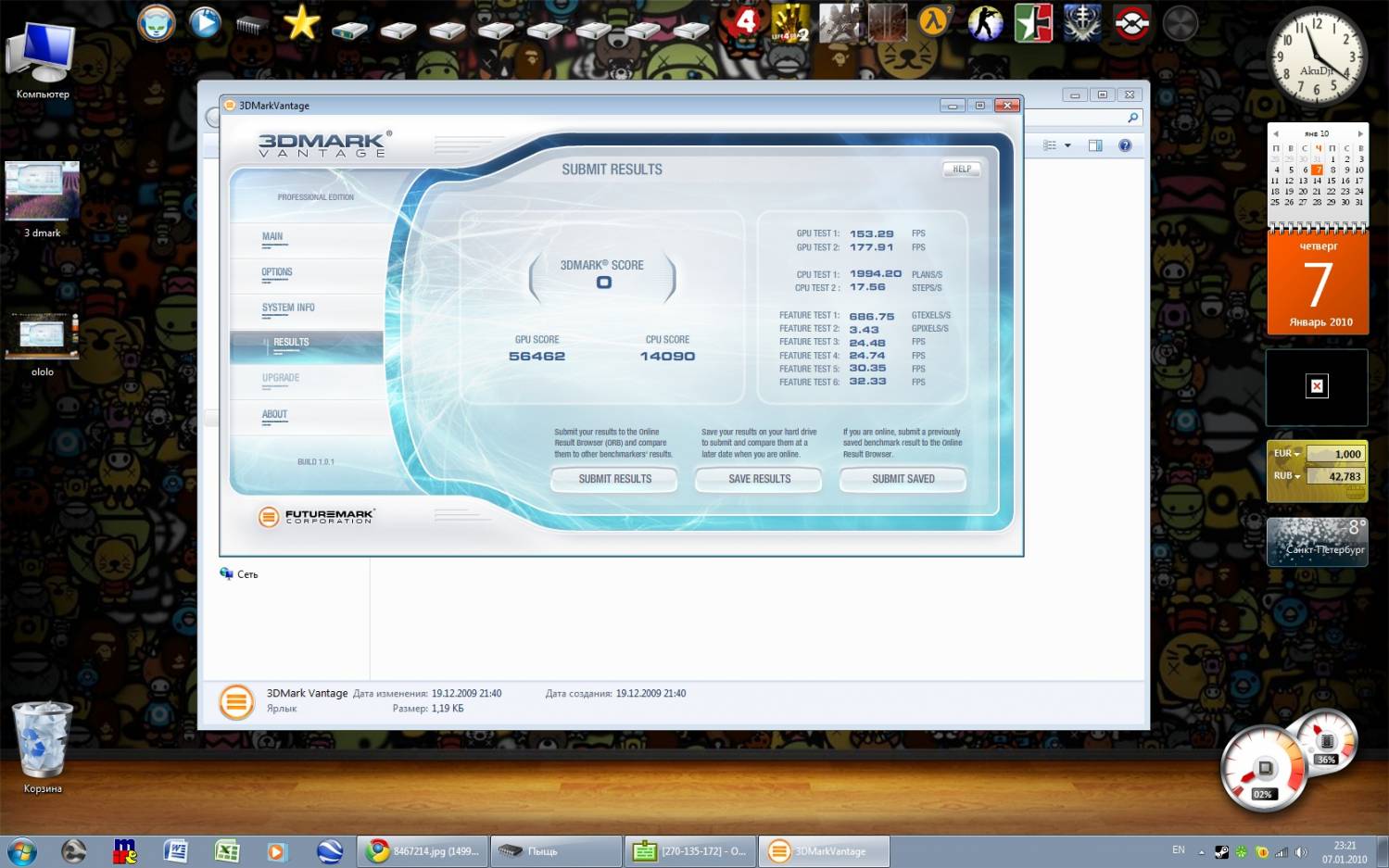Image resolution: width=1389 pixels, height=868 pixels.
Task: Click the Save Results button
Action: tap(759, 479)
